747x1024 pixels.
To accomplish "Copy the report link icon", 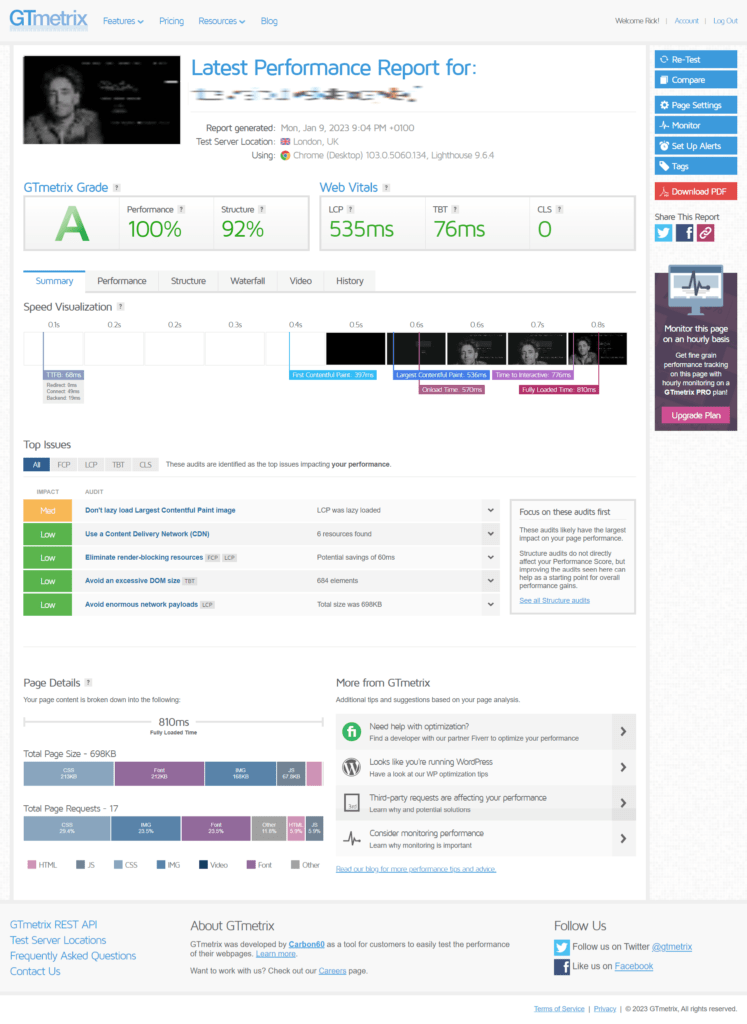I will click(x=705, y=233).
